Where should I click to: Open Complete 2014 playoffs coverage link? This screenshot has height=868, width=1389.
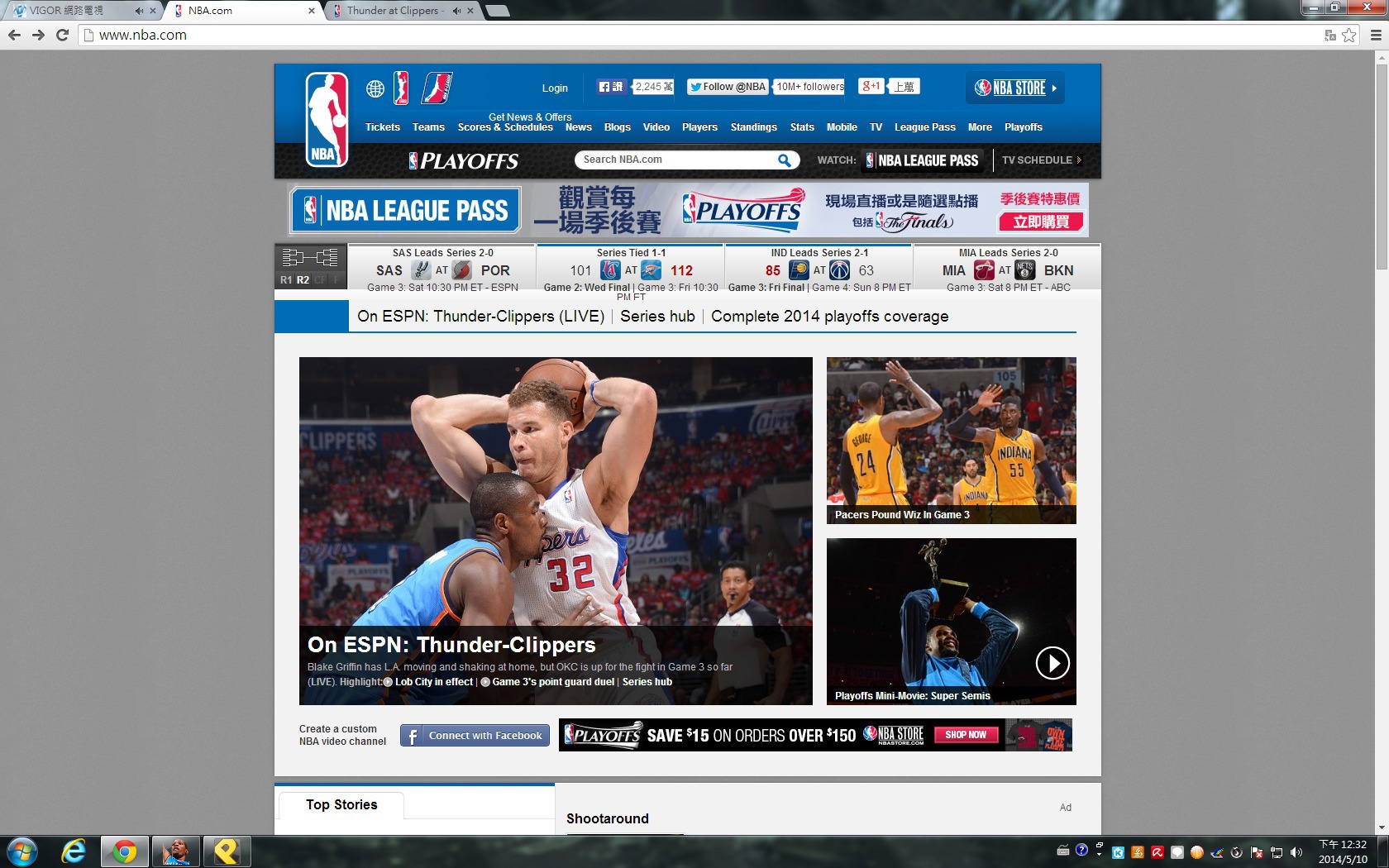coord(830,317)
